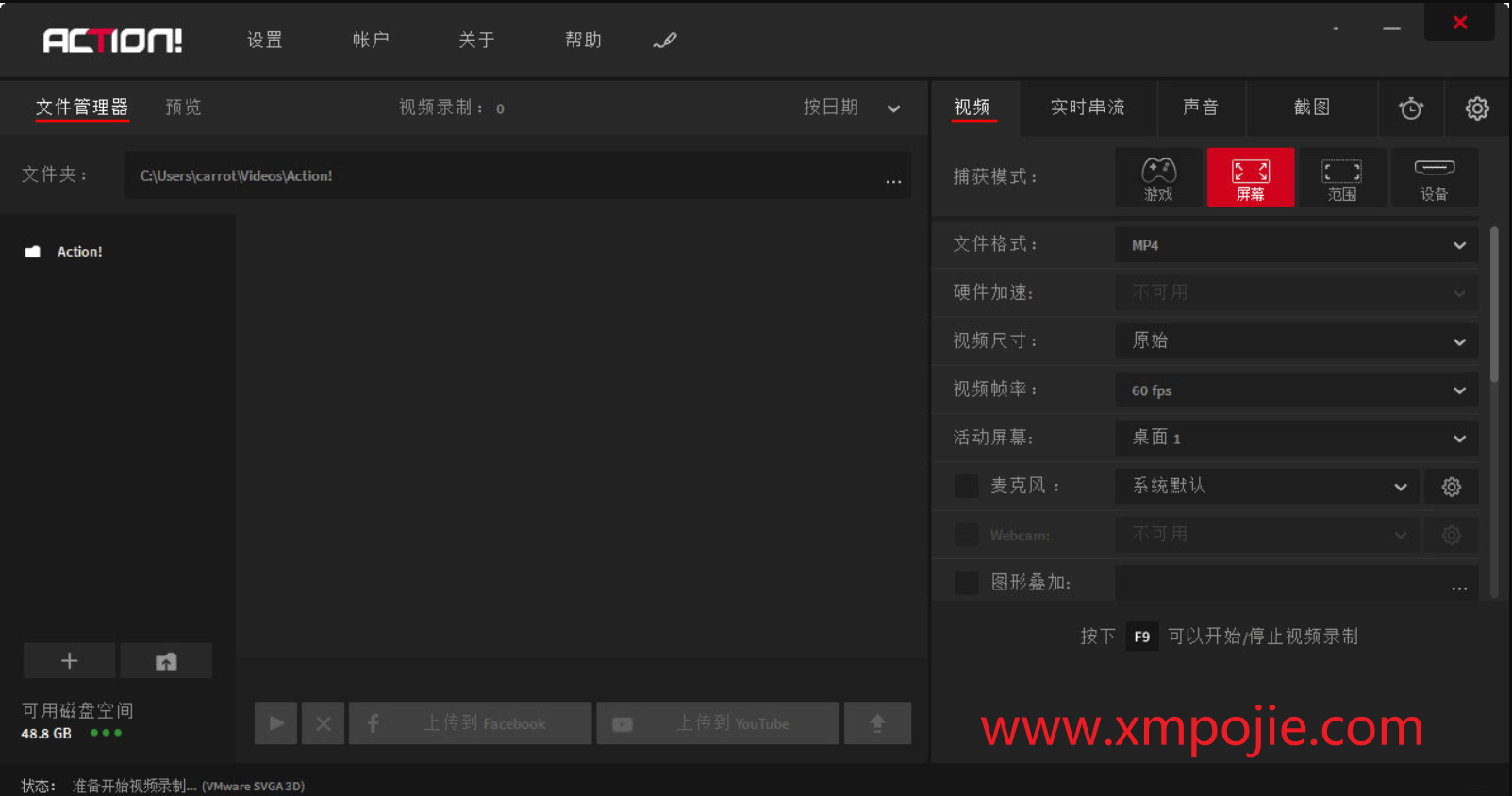1512x796 pixels.
Task: Open the 视频帧率 60 fps dropdown
Action: pos(1297,390)
